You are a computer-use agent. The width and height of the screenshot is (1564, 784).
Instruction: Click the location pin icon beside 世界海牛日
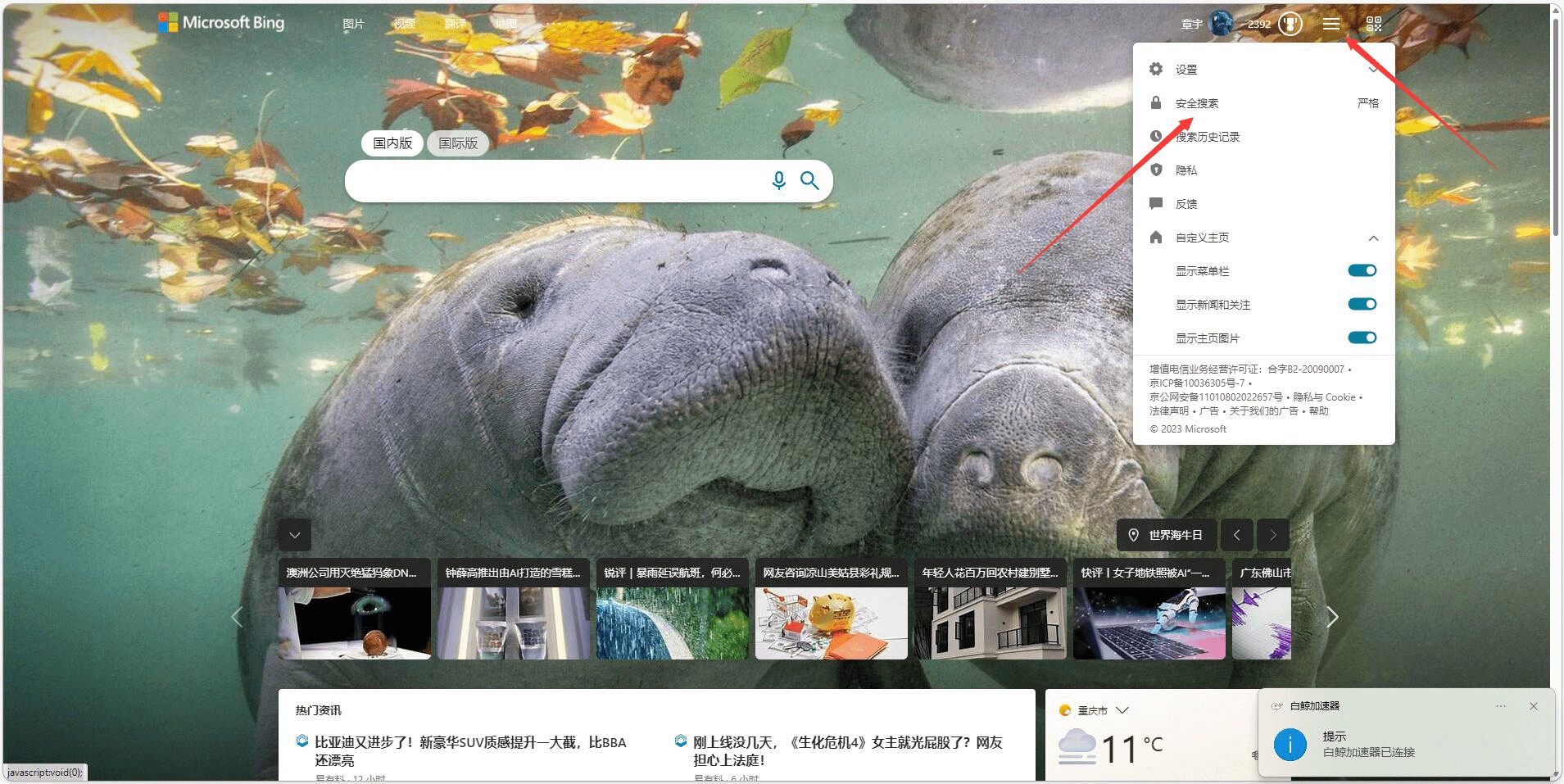1135,534
